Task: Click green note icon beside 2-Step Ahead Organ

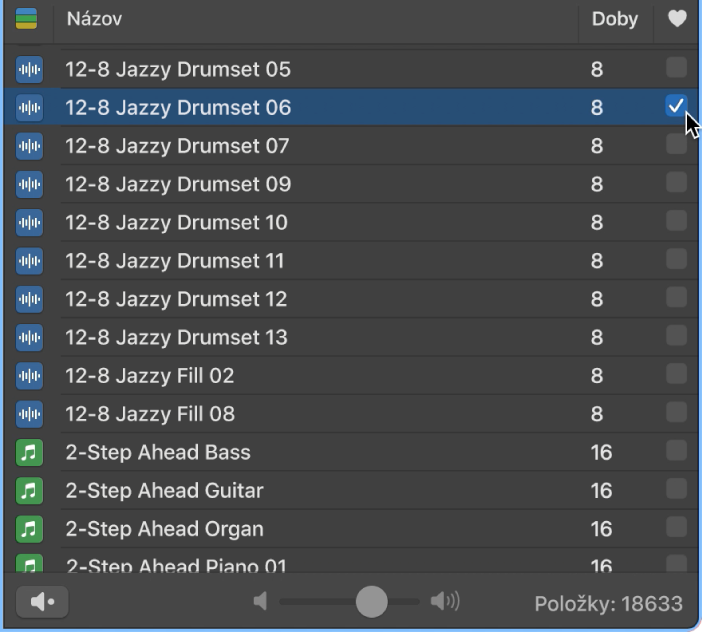Action: pos(30,529)
